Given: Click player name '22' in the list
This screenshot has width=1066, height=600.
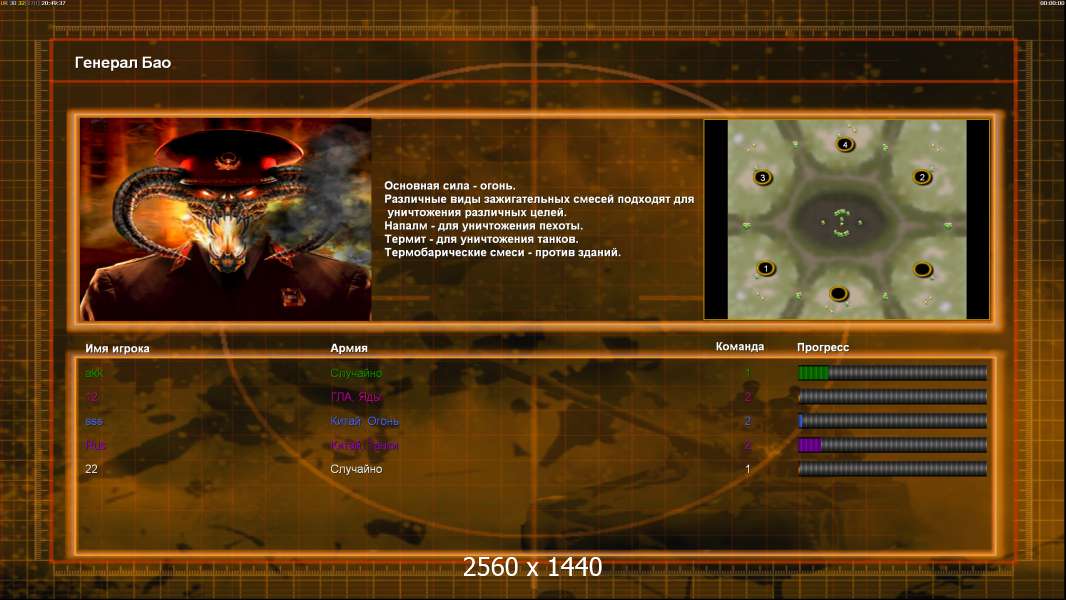Looking at the screenshot, I should click(91, 469).
